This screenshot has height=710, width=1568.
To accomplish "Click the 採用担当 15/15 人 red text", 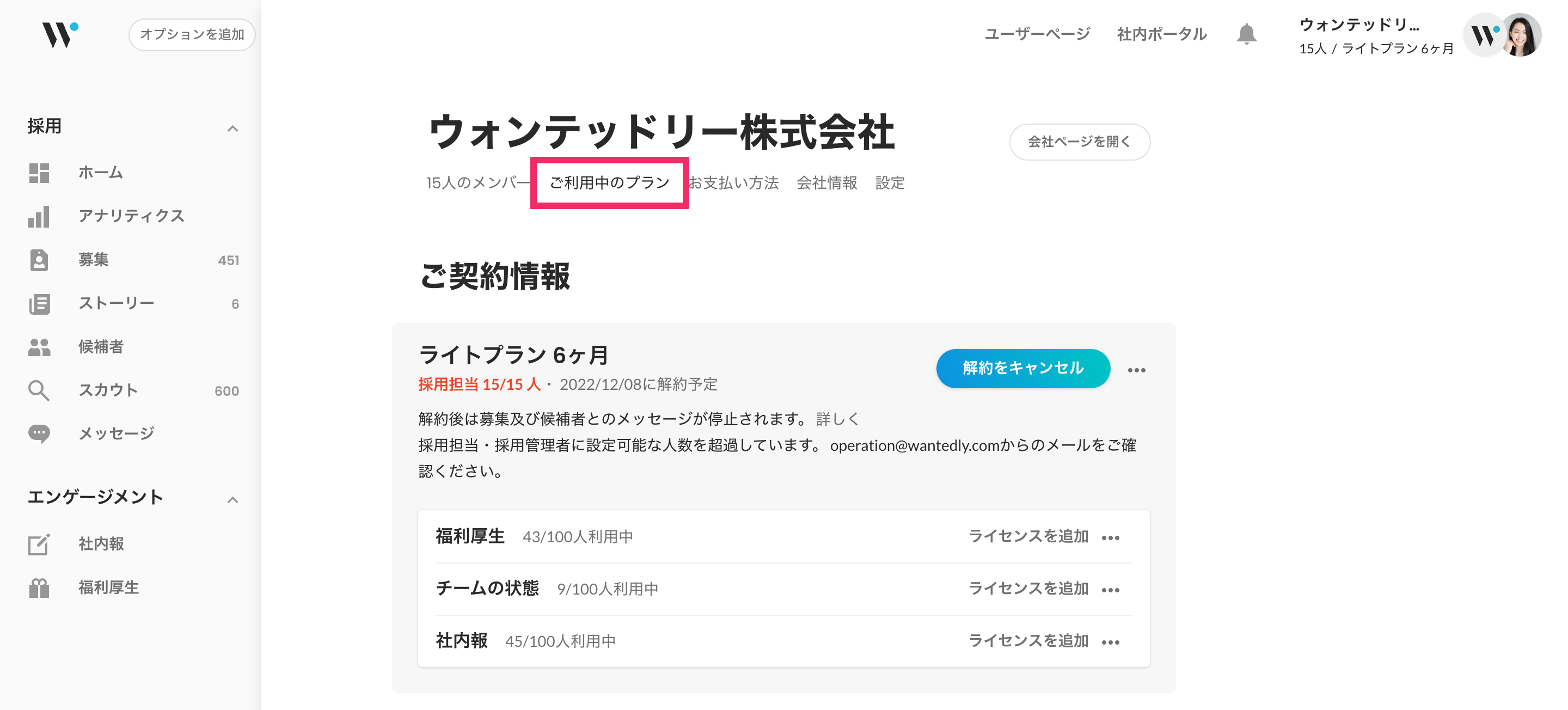I will tap(479, 384).
